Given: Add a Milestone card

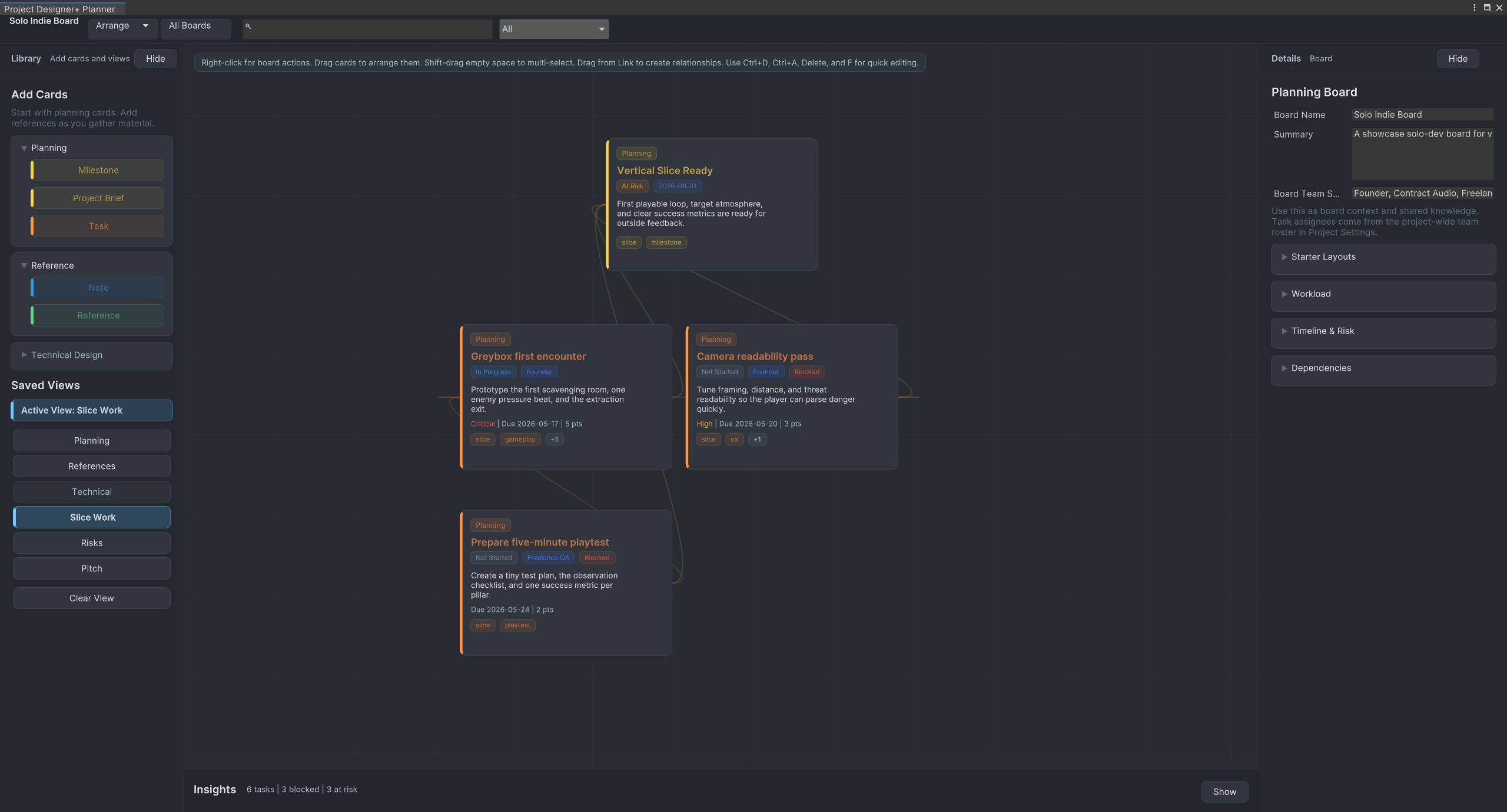Looking at the screenshot, I should tap(98, 170).
